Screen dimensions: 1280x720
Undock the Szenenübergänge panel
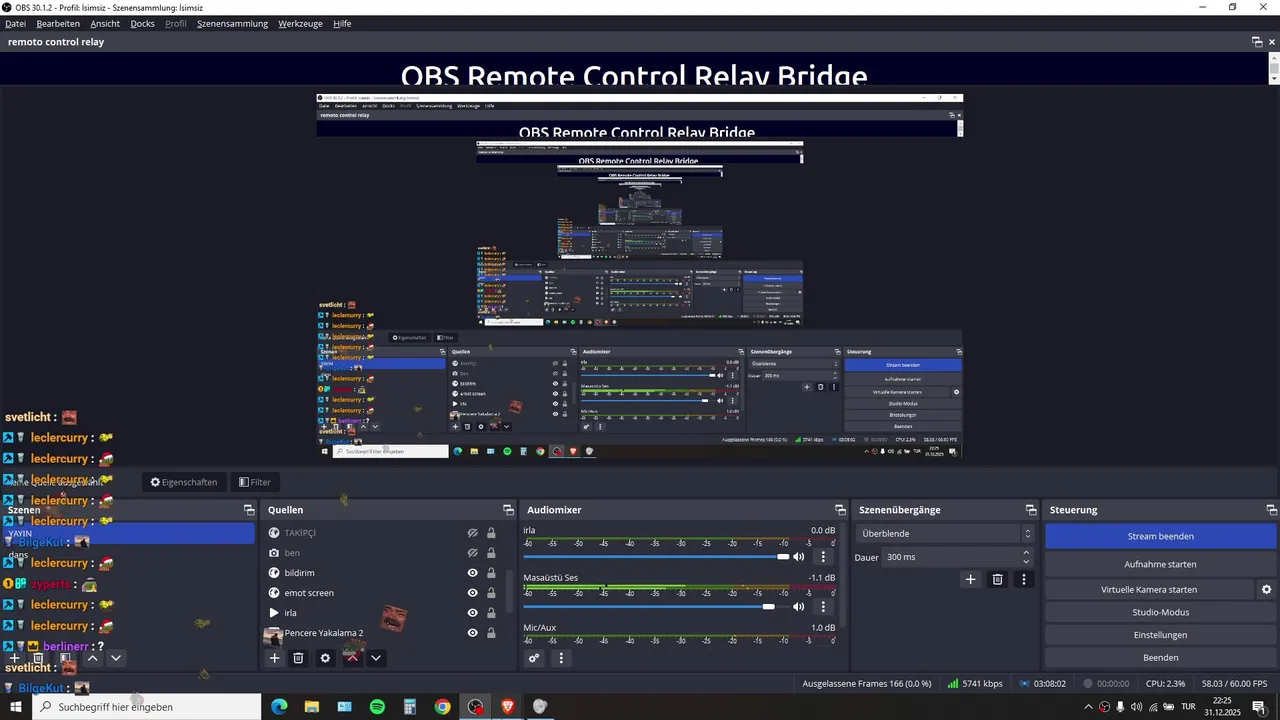coord(1031,510)
